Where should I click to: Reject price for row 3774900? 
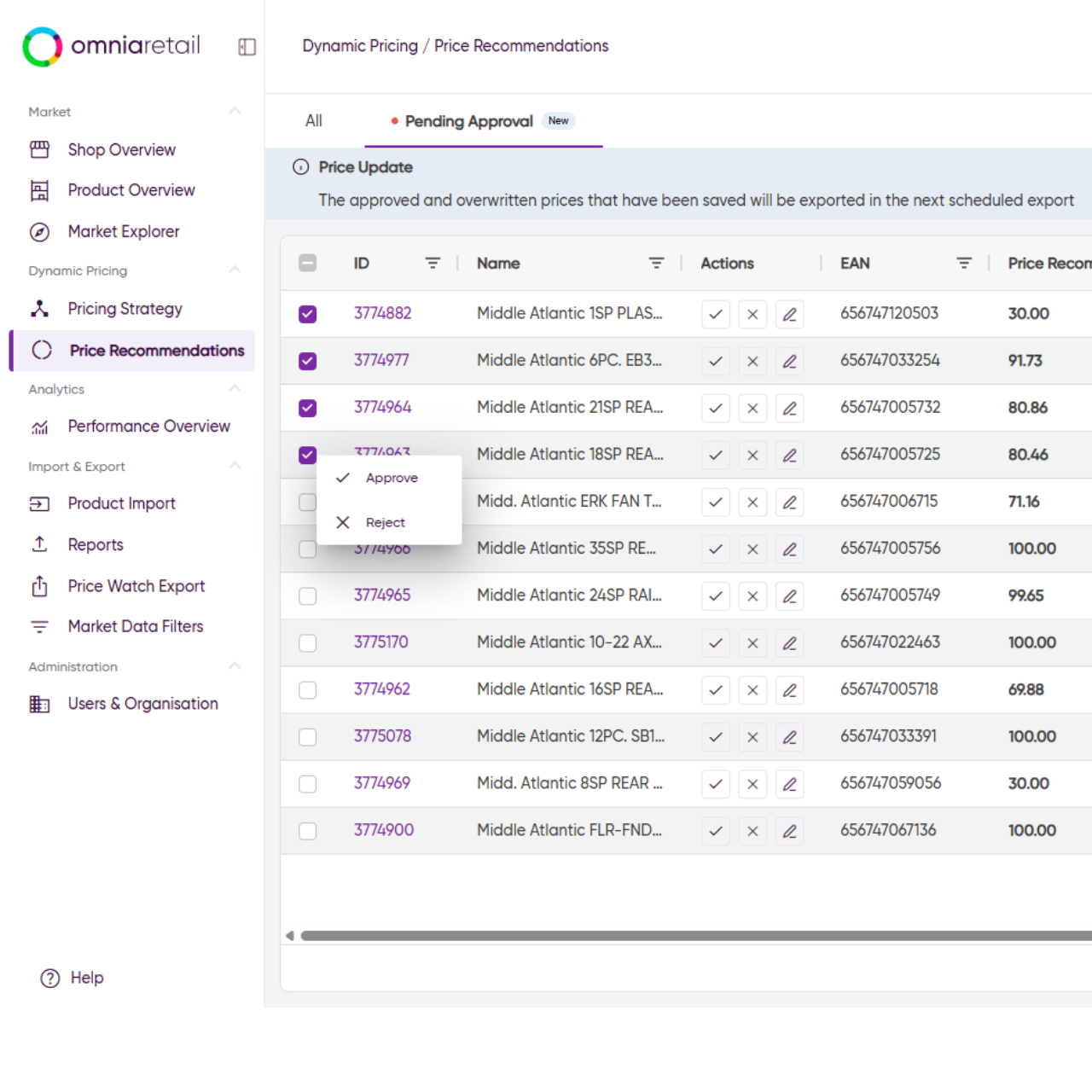pos(752,830)
